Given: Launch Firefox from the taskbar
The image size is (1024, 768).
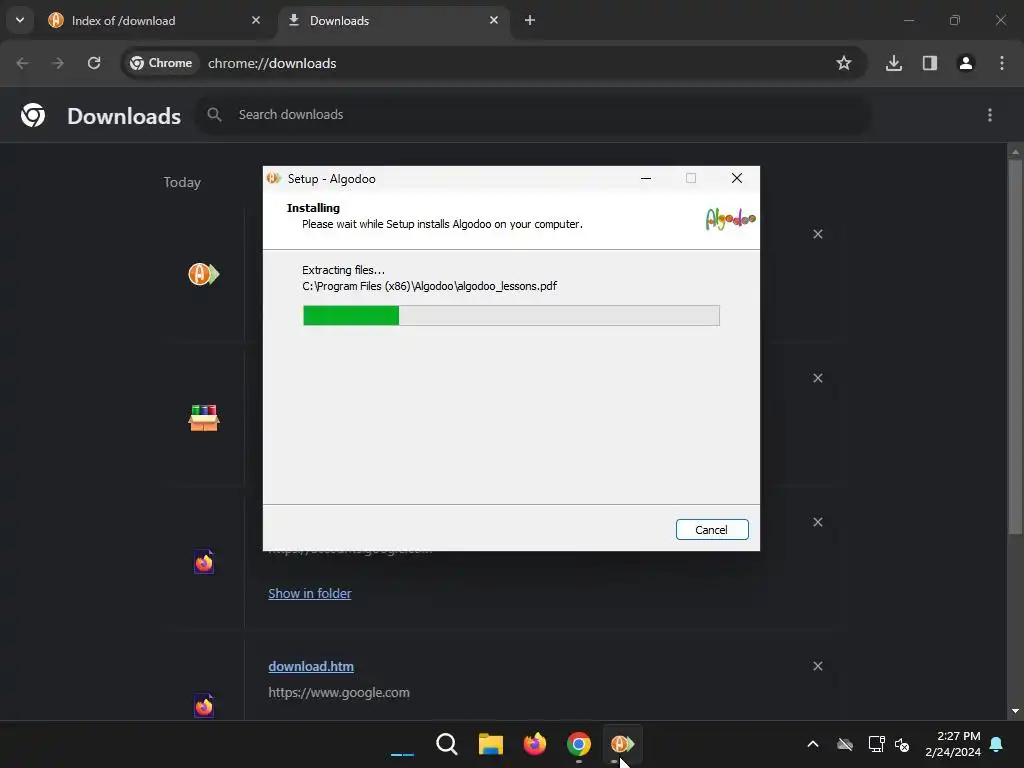Looking at the screenshot, I should coord(535,744).
